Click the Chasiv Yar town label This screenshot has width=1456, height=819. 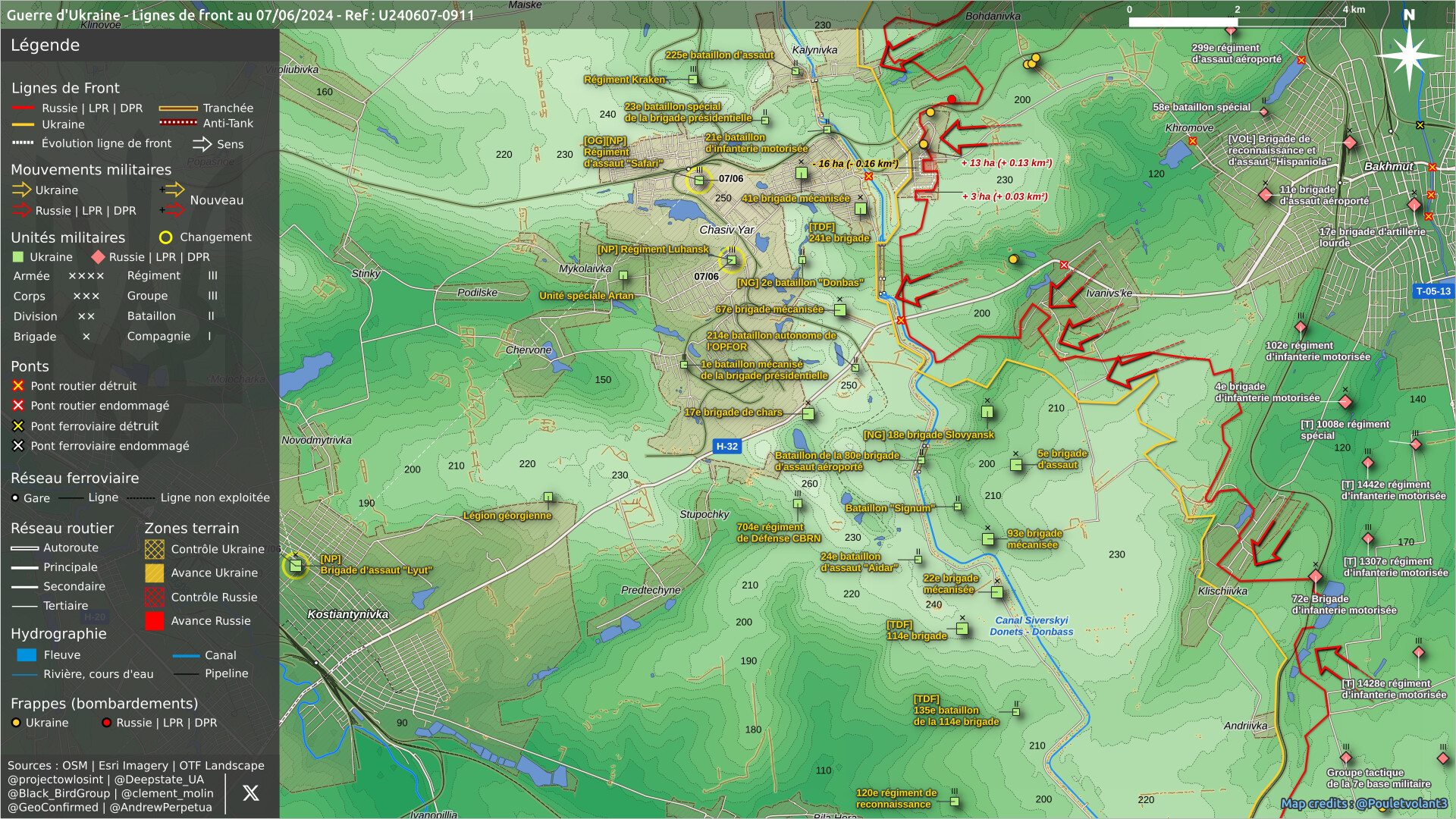point(726,230)
